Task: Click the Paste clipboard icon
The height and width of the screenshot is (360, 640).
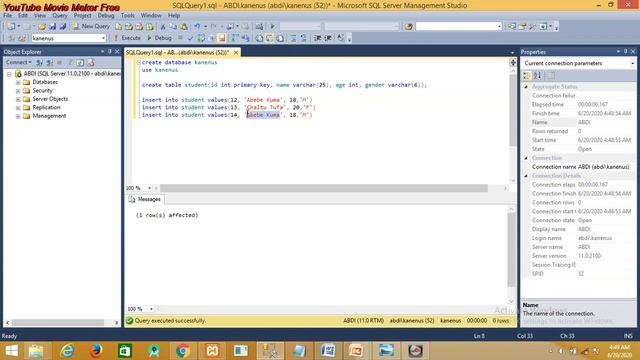Action: [x=184, y=26]
